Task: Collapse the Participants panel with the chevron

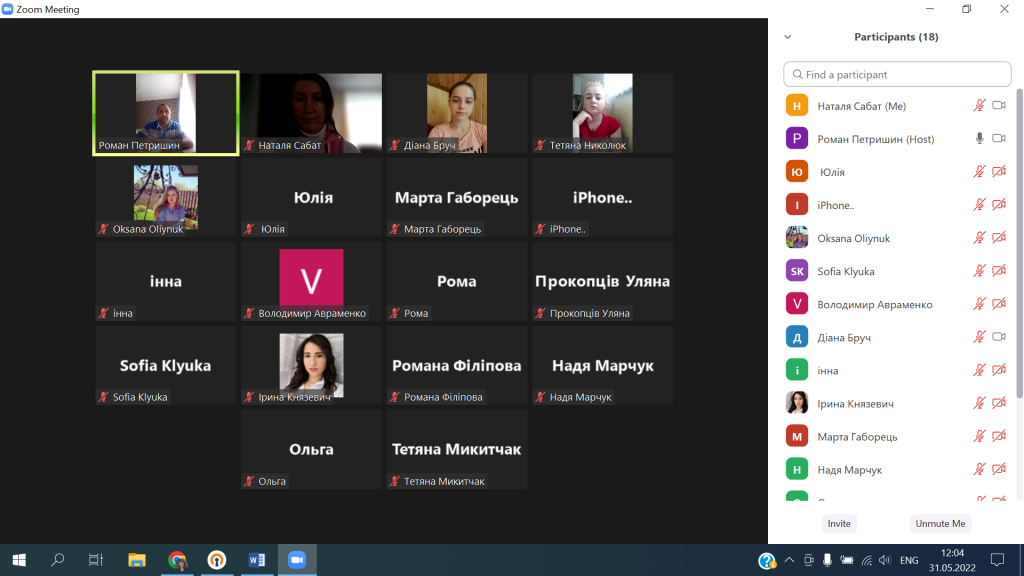Action: point(788,37)
